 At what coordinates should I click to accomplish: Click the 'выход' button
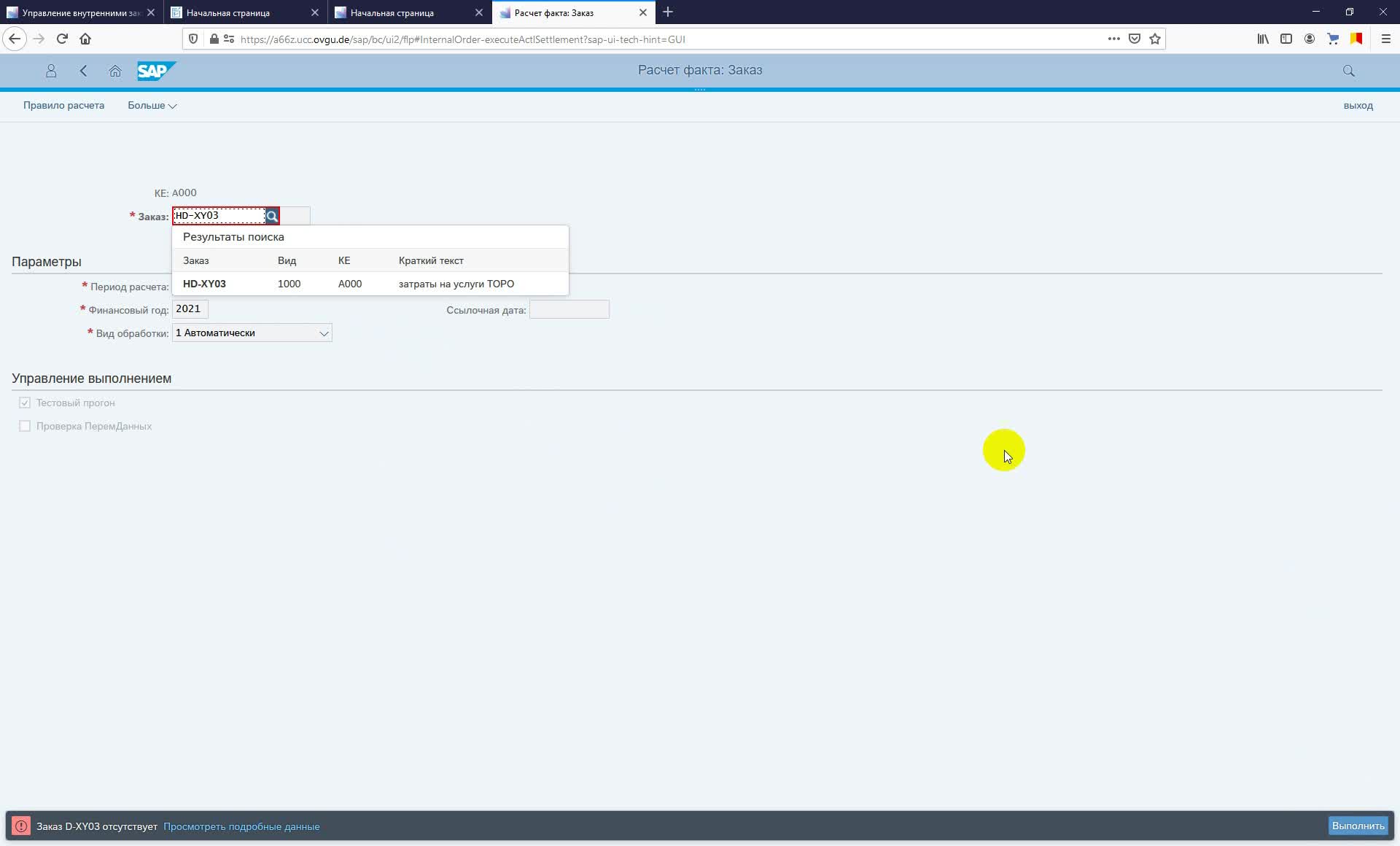pyautogui.click(x=1358, y=106)
